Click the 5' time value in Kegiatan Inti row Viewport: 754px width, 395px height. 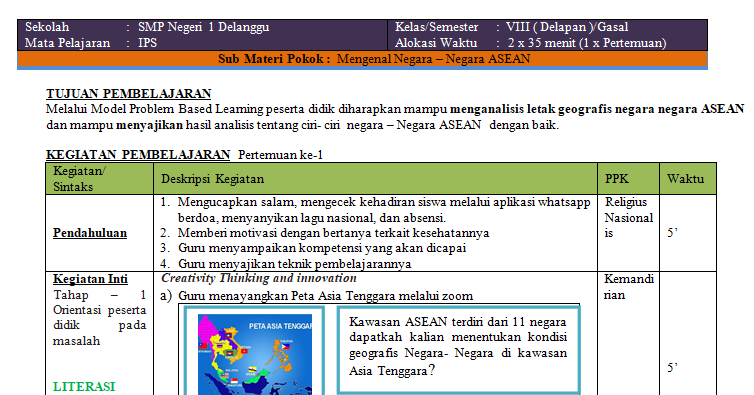tap(672, 368)
